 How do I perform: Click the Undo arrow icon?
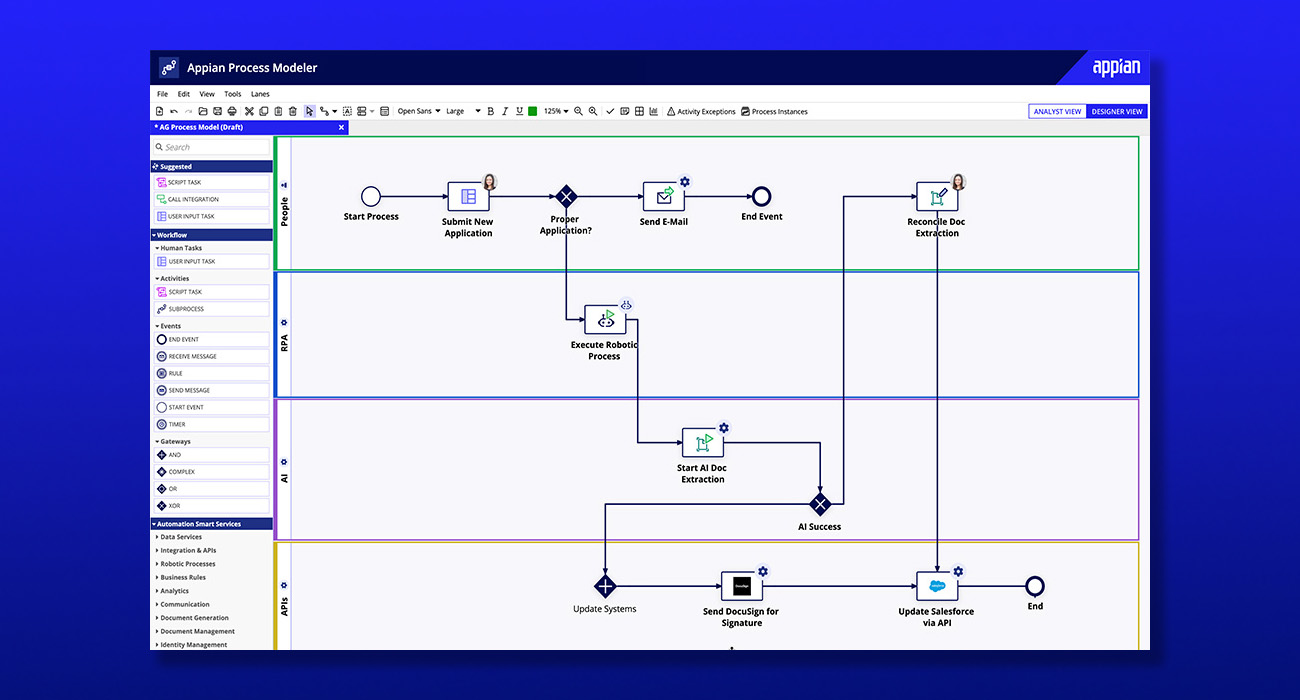click(x=174, y=111)
